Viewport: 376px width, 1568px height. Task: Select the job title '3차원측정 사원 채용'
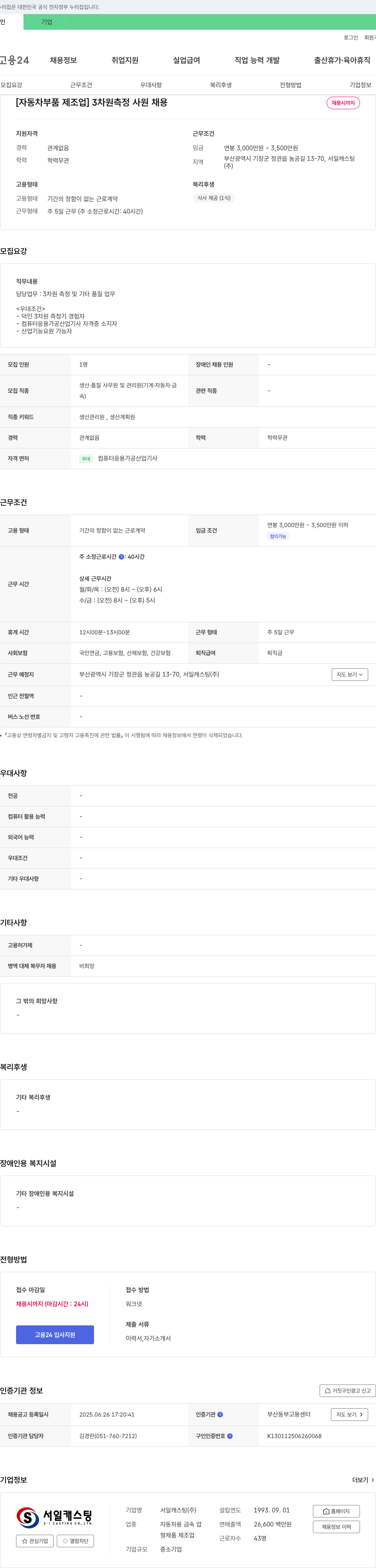point(130,102)
